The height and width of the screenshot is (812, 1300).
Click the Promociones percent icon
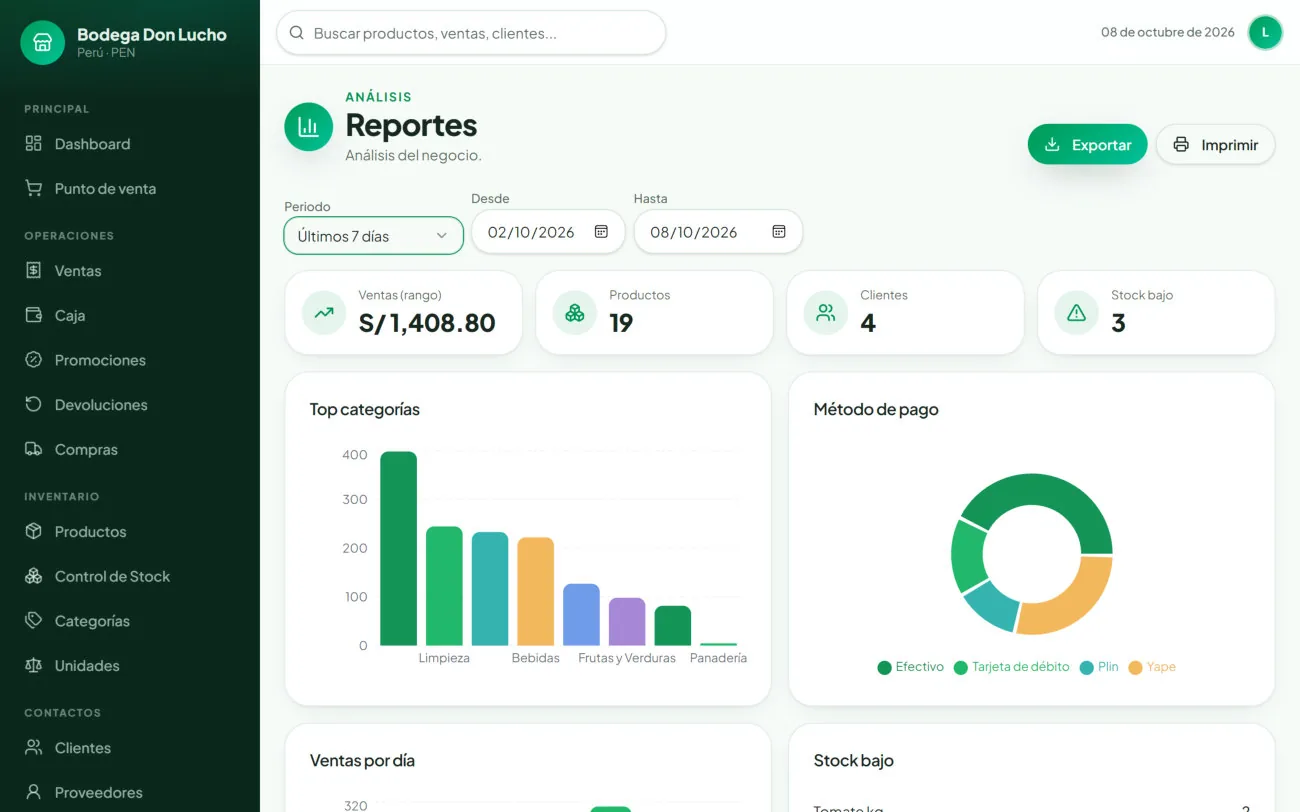[34, 360]
